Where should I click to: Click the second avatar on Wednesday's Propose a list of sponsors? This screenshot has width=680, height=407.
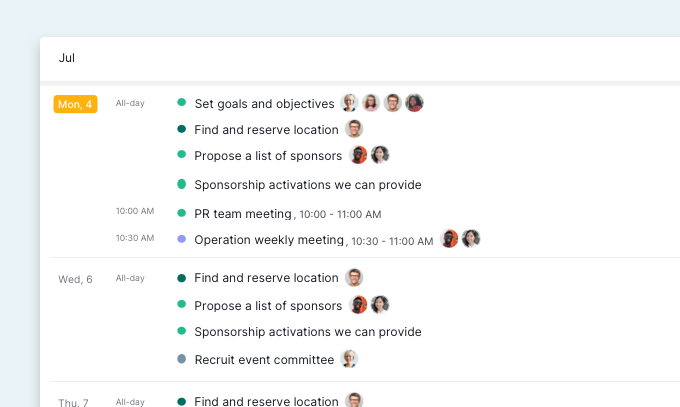pyautogui.click(x=380, y=305)
